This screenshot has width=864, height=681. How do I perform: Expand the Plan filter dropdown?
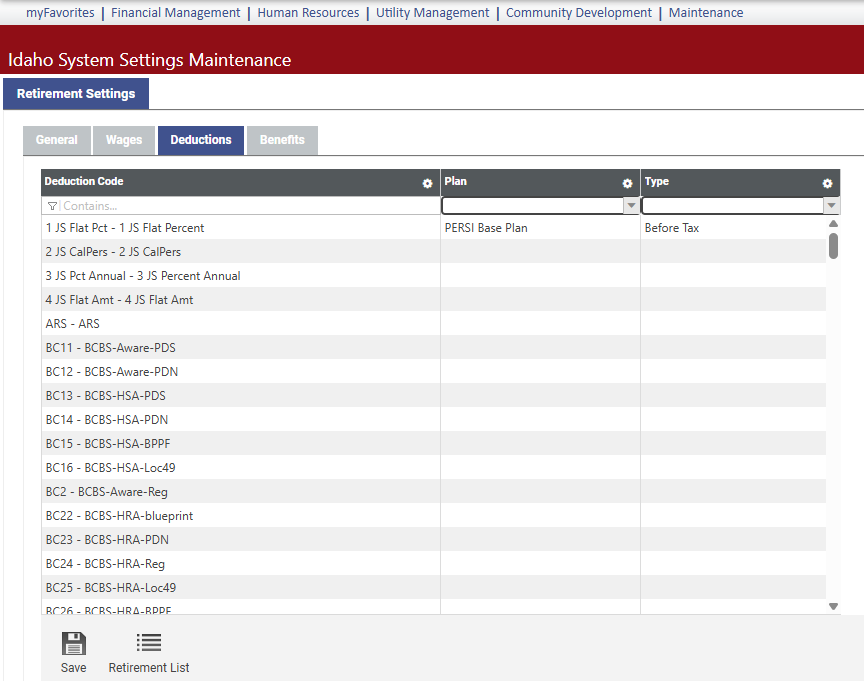coord(631,206)
